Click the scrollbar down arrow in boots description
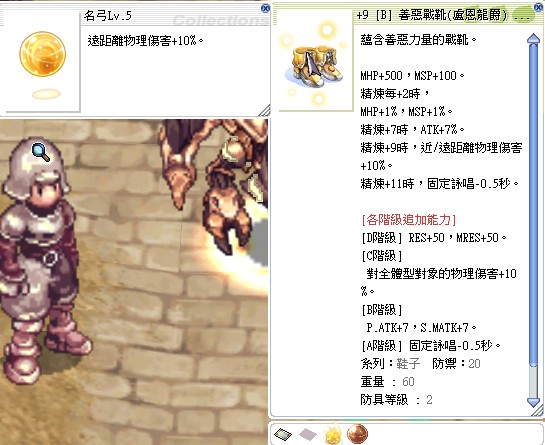Screen dimensions: 545x445 click(x=534, y=402)
